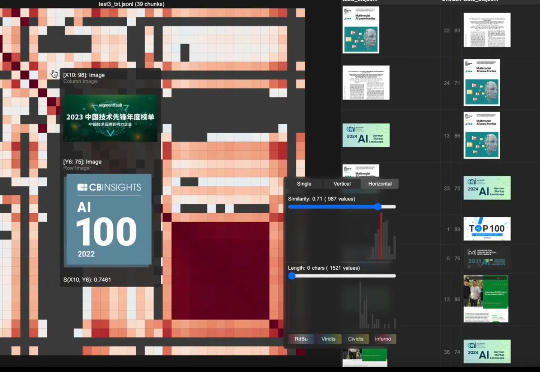Open the CB Insights AI 100 2022 image
Screen dimensions: 540x372
click(x=108, y=220)
